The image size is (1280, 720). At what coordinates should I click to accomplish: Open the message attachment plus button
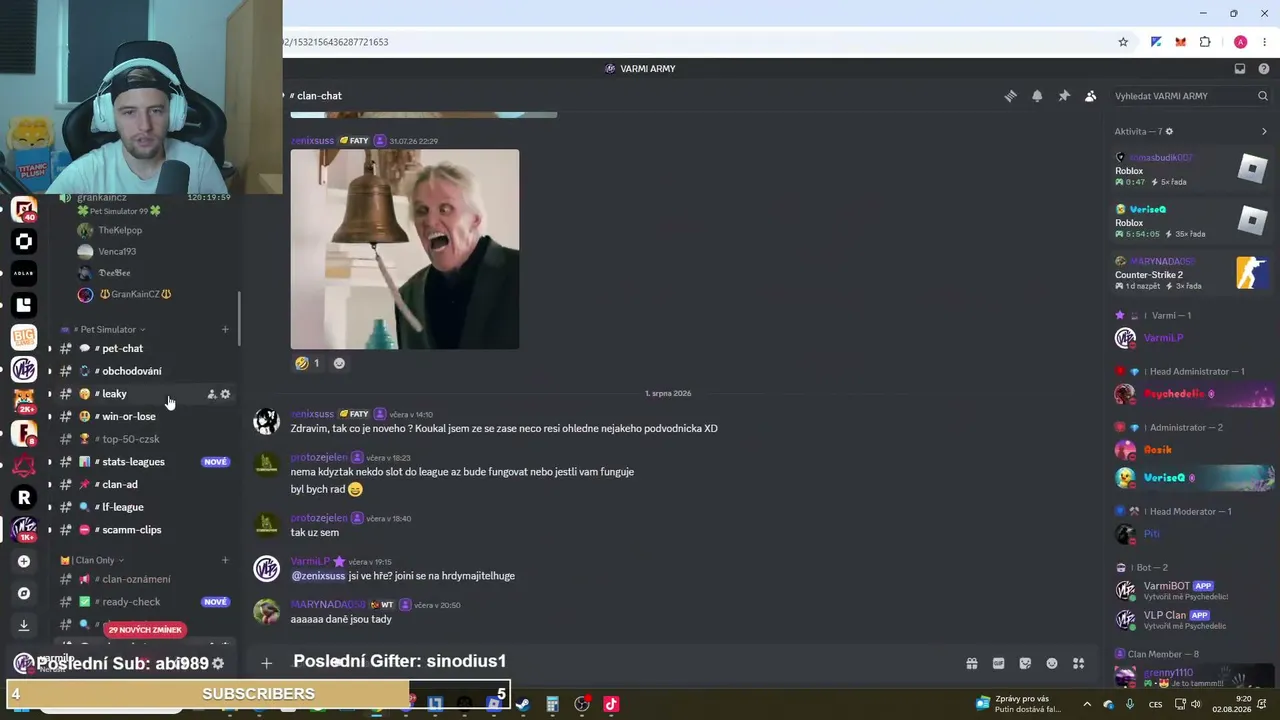tap(266, 663)
